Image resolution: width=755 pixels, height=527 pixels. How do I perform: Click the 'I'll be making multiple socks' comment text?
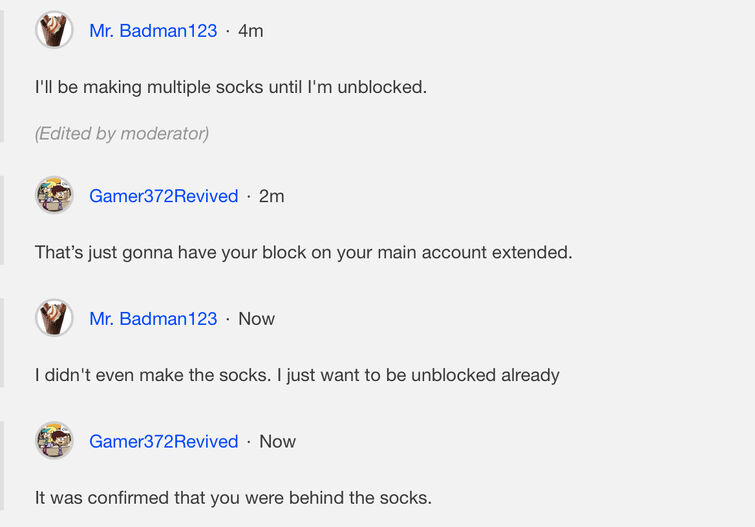(x=231, y=87)
